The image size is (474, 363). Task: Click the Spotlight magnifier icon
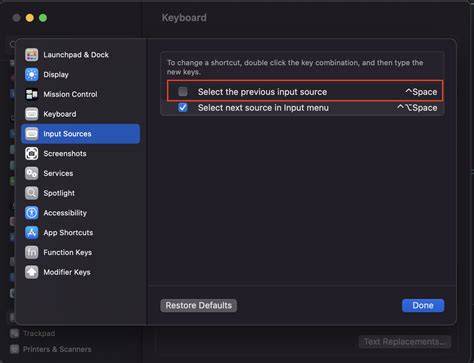click(x=32, y=193)
